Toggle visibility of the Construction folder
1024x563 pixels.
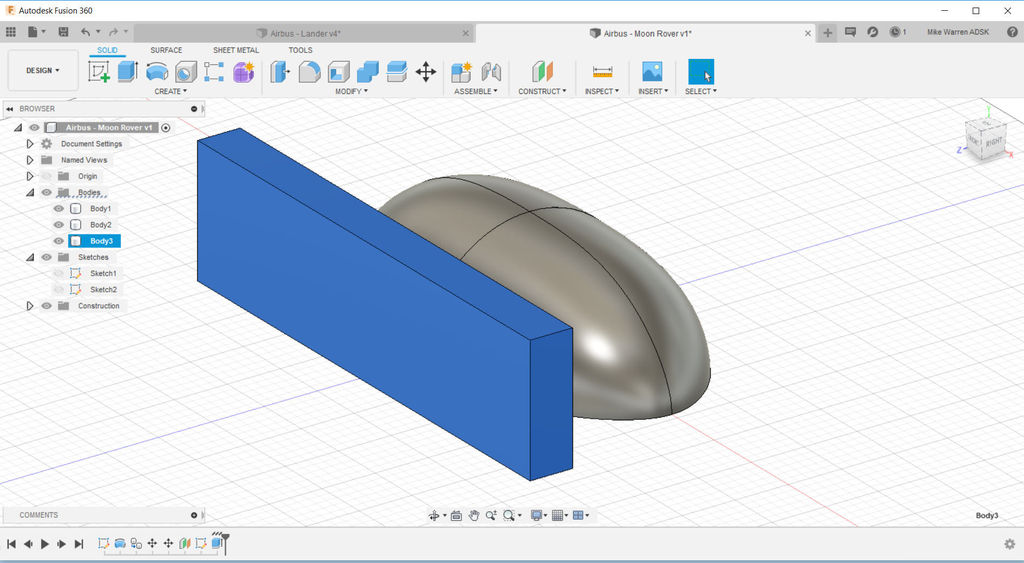(46, 306)
